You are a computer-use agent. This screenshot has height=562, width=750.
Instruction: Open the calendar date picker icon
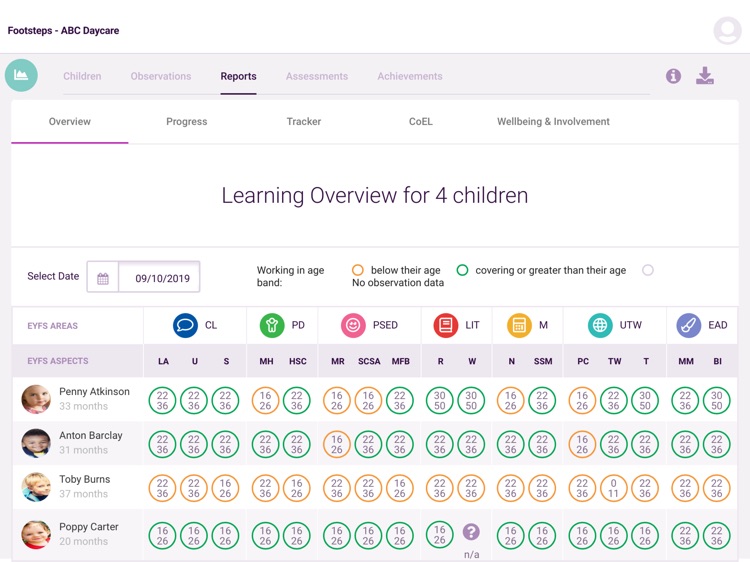coord(103,278)
